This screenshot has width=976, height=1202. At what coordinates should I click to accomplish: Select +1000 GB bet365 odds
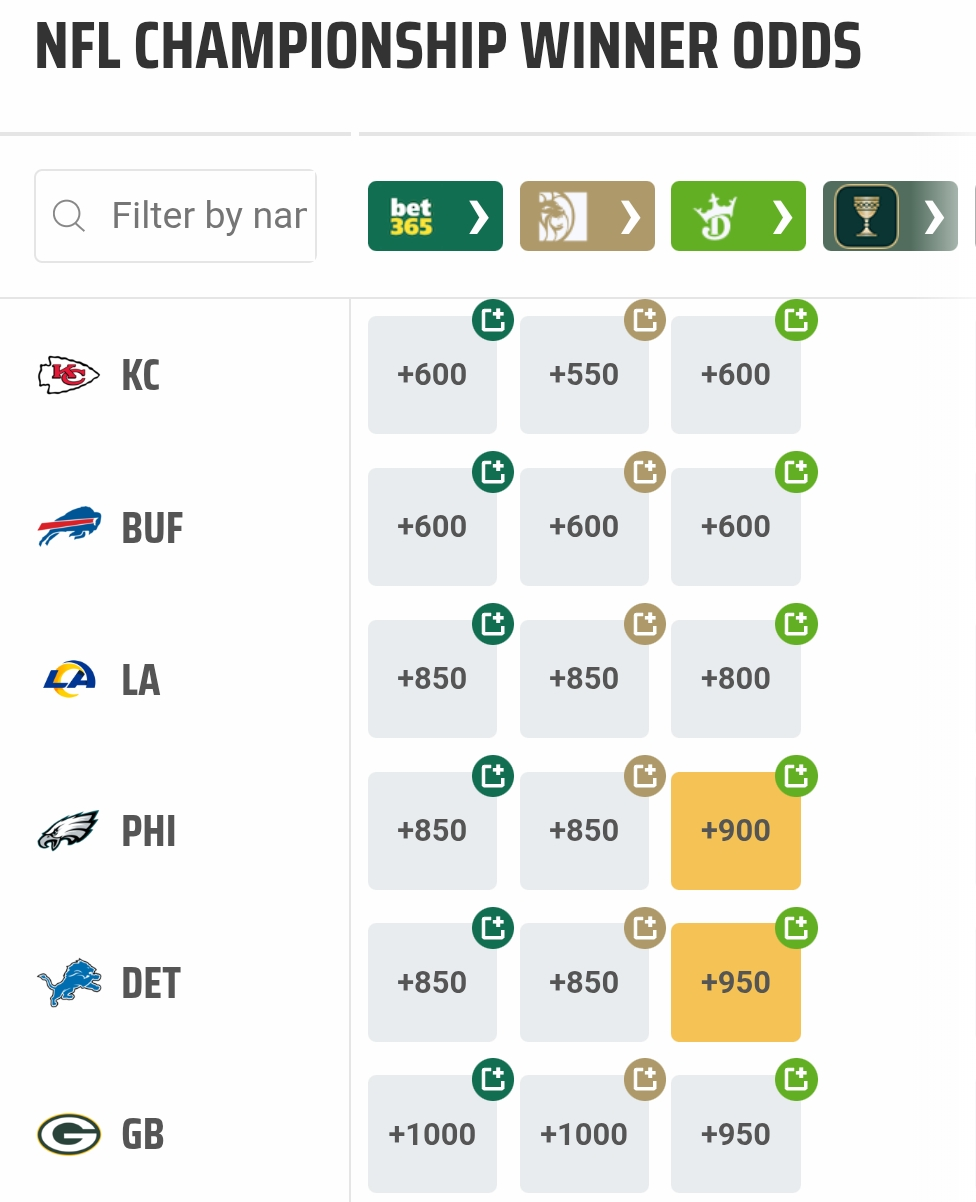click(x=432, y=1134)
